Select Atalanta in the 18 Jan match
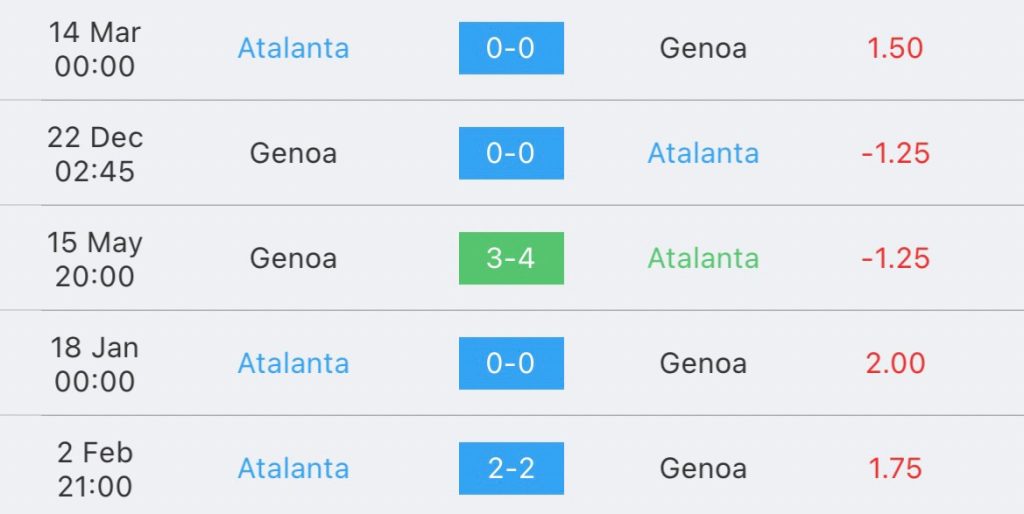The image size is (1024, 514). pos(293,364)
